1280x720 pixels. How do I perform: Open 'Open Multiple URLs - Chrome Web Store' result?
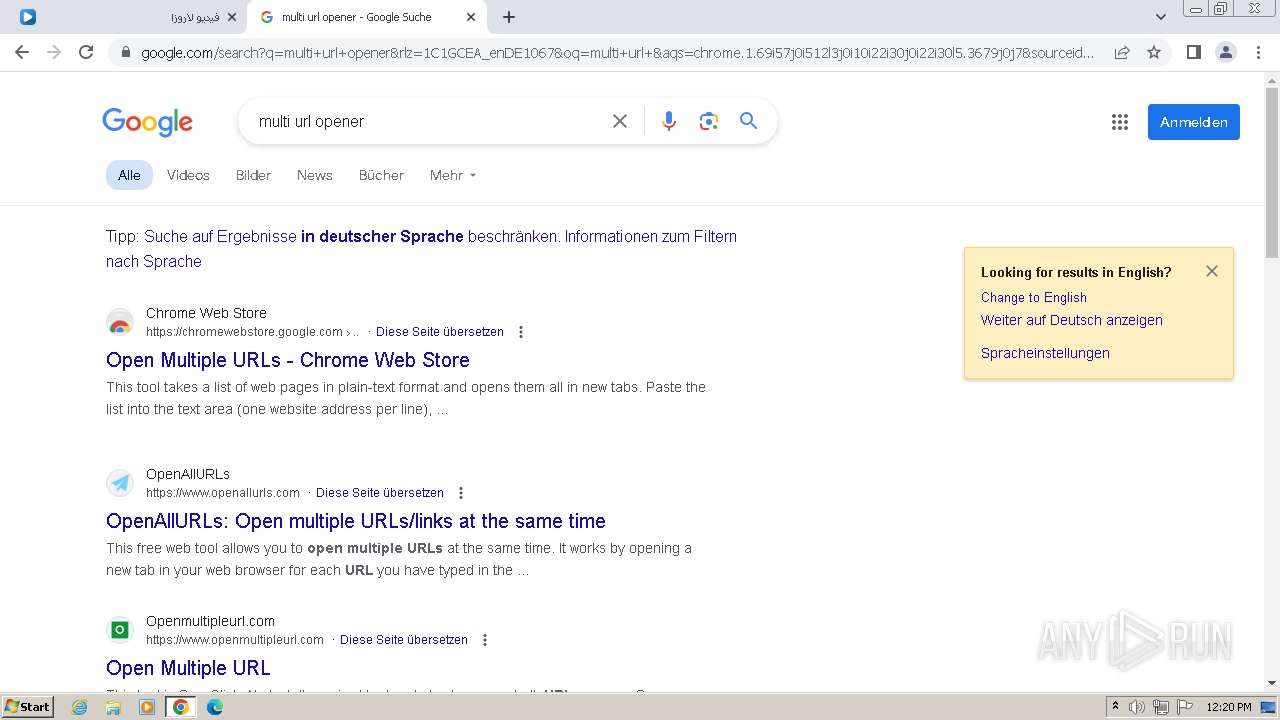pyautogui.click(x=288, y=360)
